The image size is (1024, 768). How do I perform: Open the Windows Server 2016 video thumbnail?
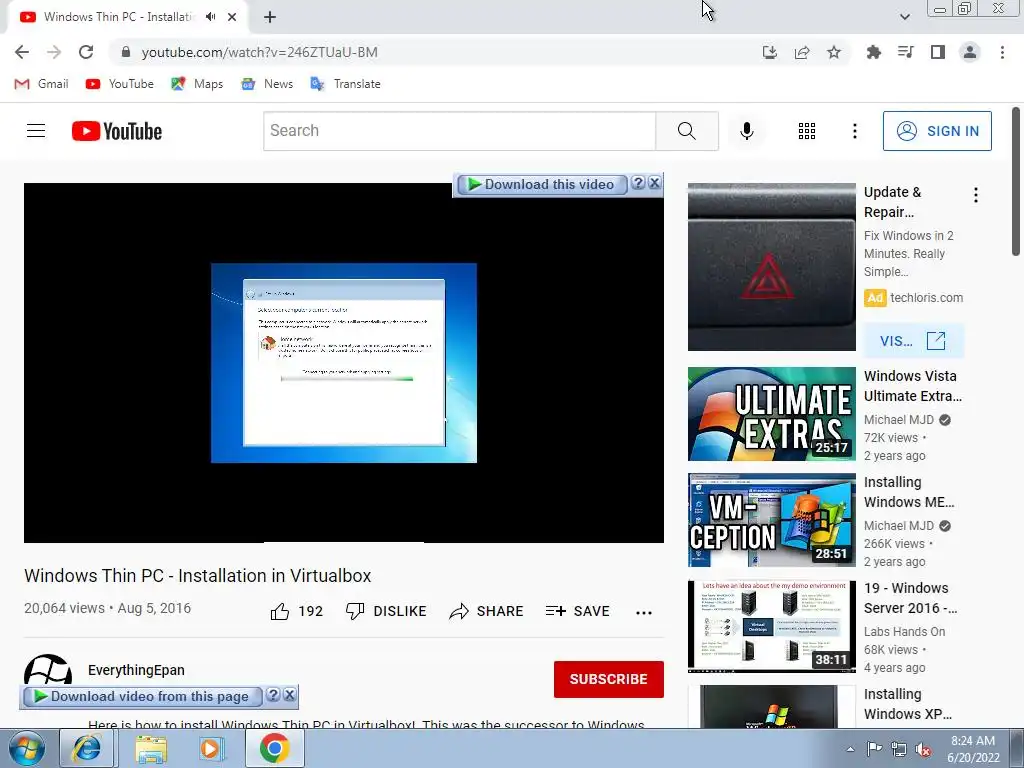tap(772, 626)
